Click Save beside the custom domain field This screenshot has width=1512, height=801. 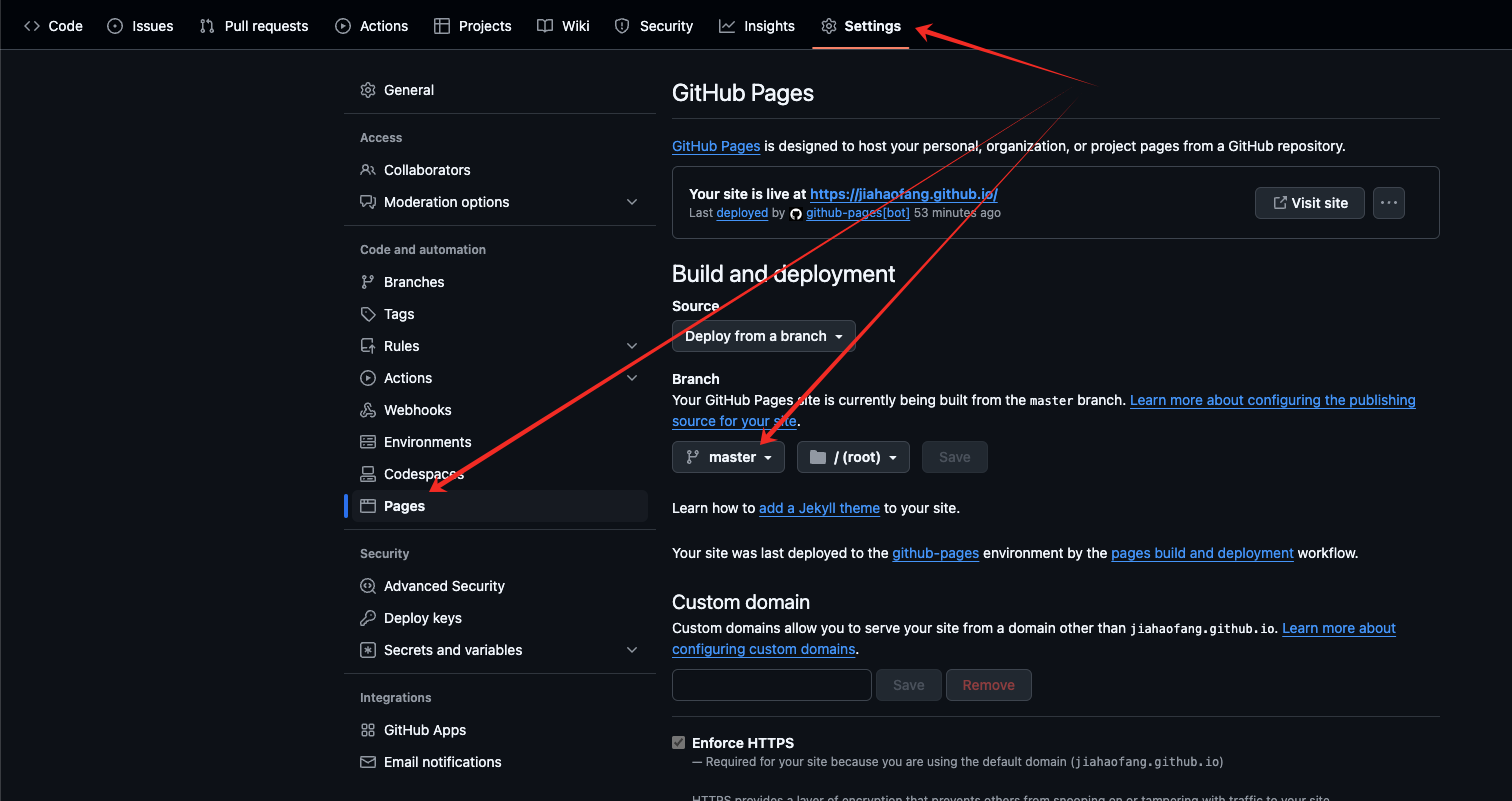(909, 685)
